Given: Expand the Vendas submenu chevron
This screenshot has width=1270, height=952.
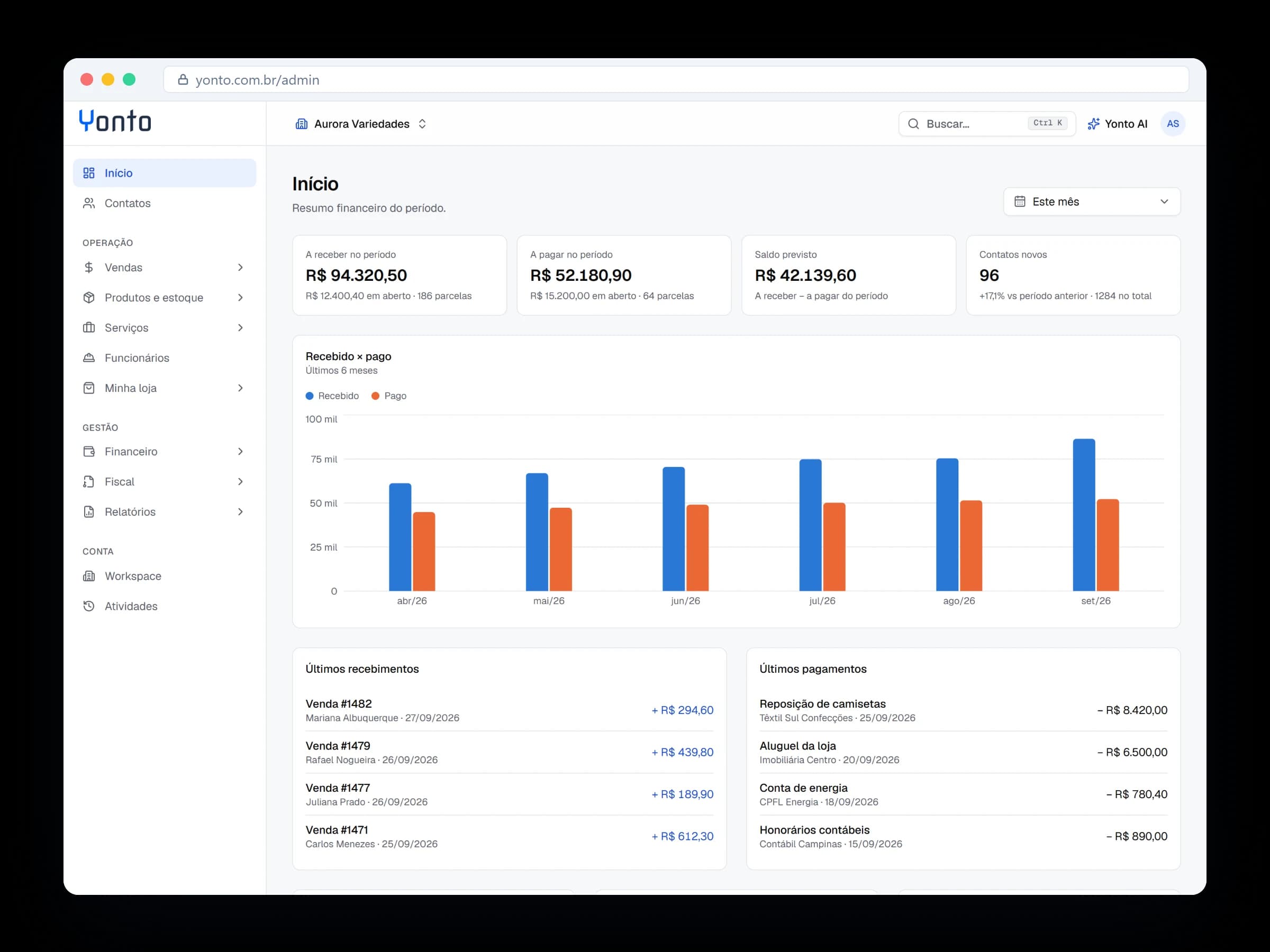Looking at the screenshot, I should pyautogui.click(x=241, y=268).
